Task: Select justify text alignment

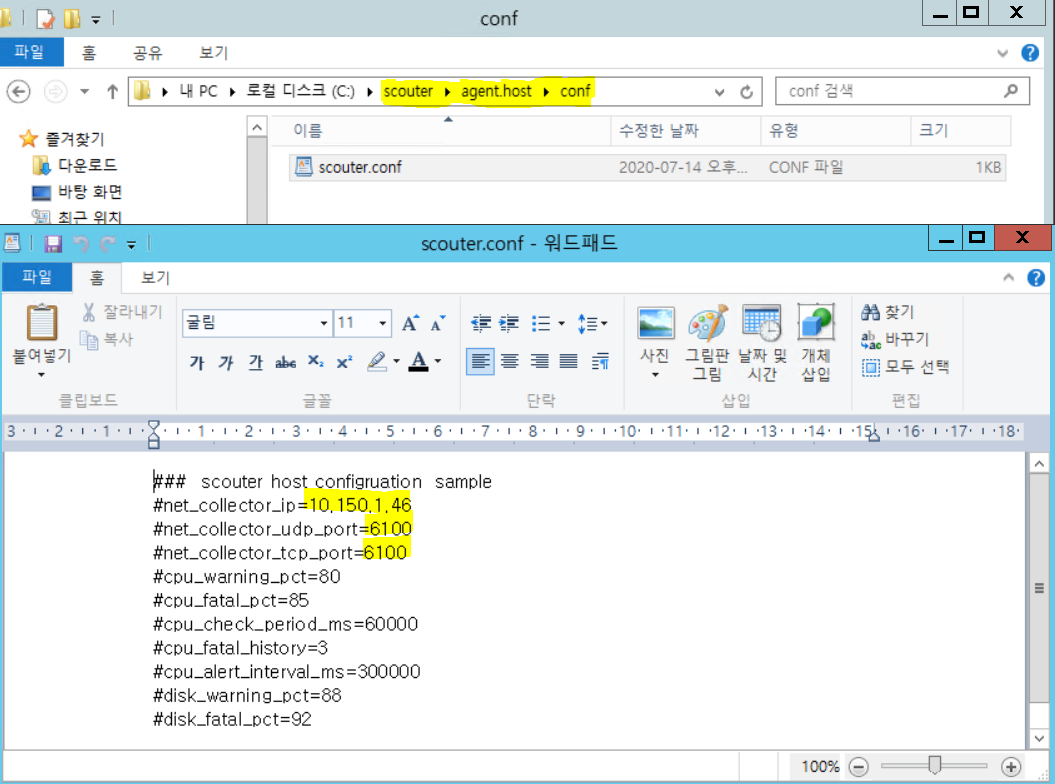Action: (x=569, y=362)
